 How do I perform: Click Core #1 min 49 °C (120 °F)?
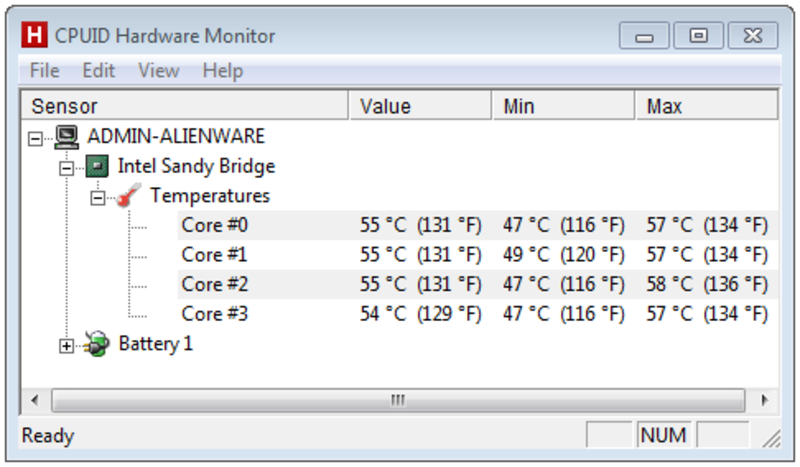click(x=564, y=255)
